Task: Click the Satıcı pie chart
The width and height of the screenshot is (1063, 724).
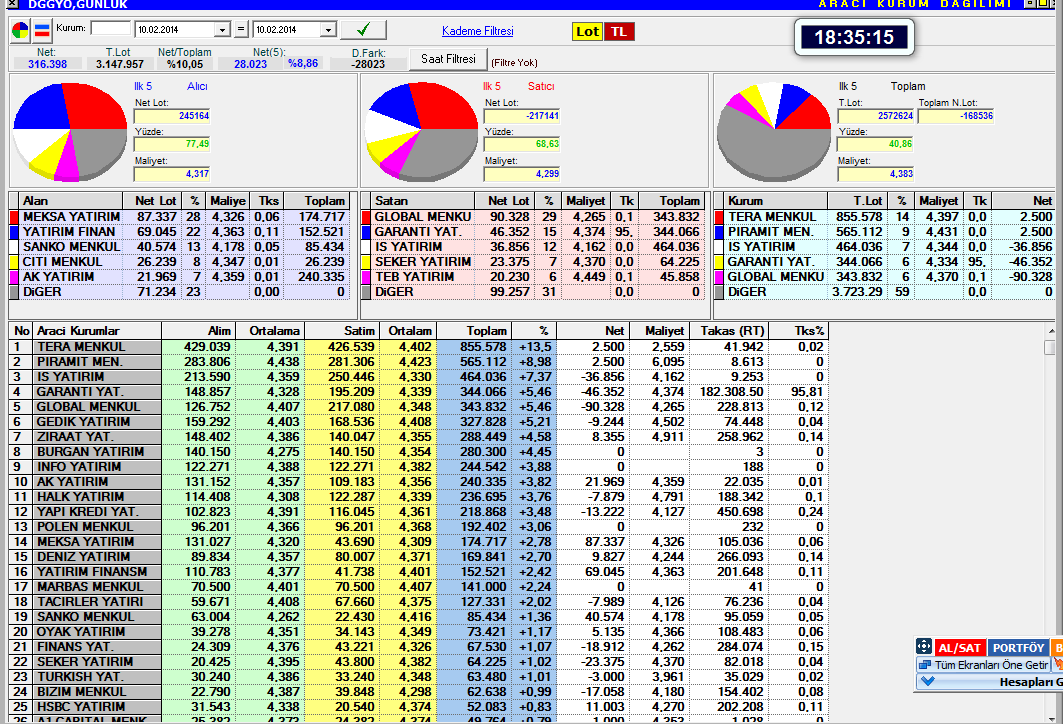Action: [x=421, y=132]
